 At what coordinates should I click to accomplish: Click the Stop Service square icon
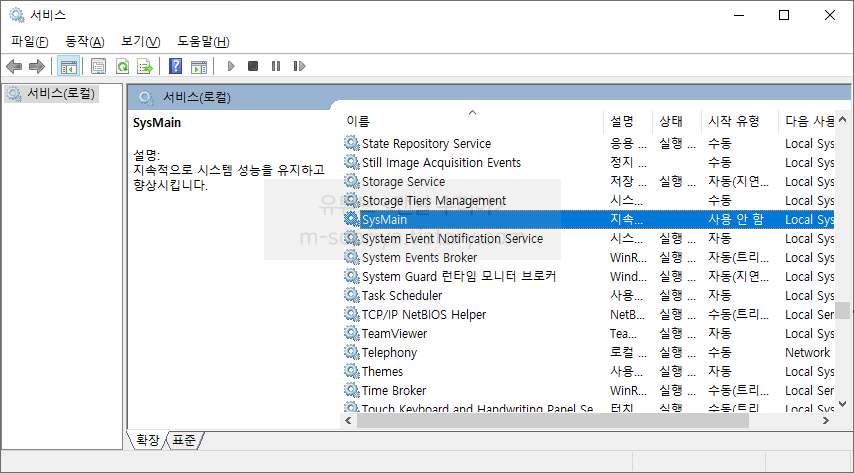[253, 66]
